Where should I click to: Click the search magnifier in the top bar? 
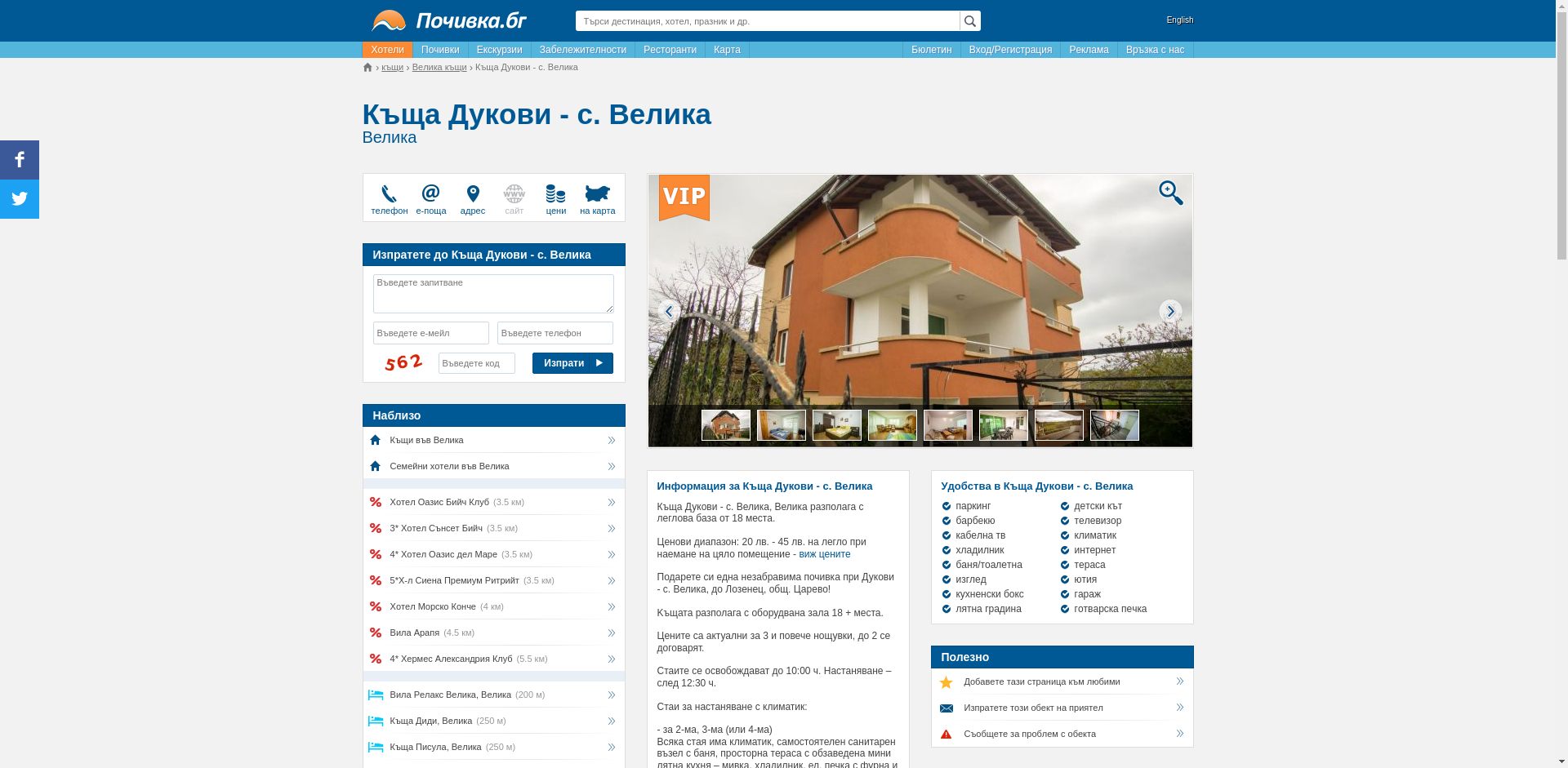point(970,20)
